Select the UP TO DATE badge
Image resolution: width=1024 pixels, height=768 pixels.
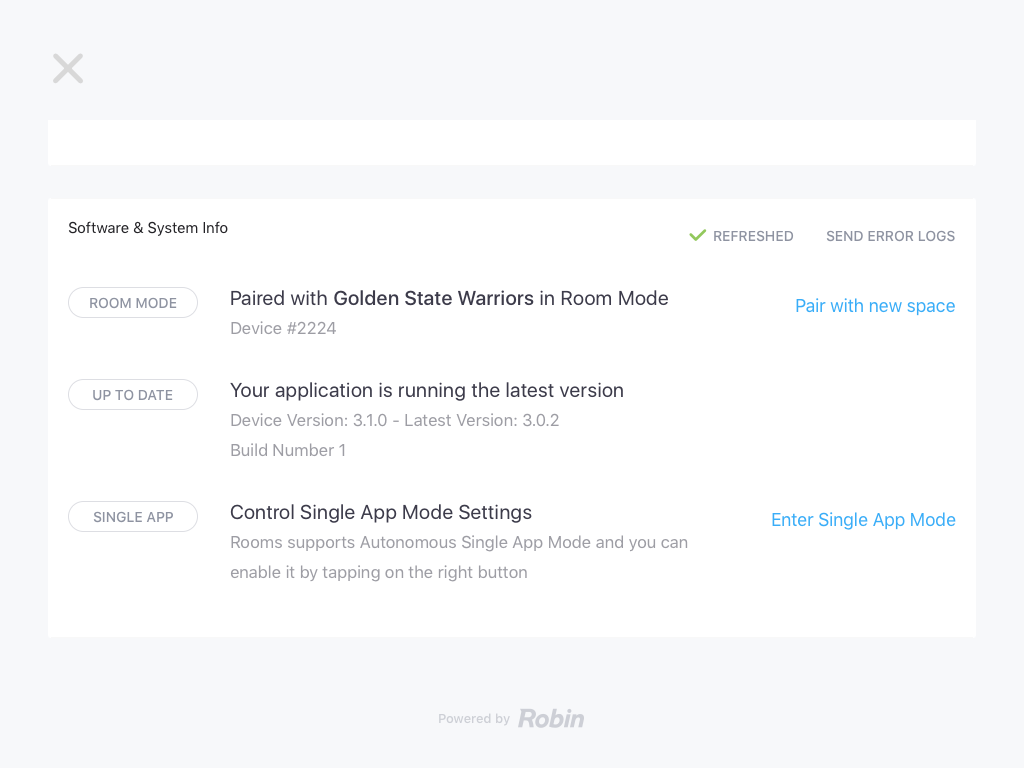(x=133, y=395)
